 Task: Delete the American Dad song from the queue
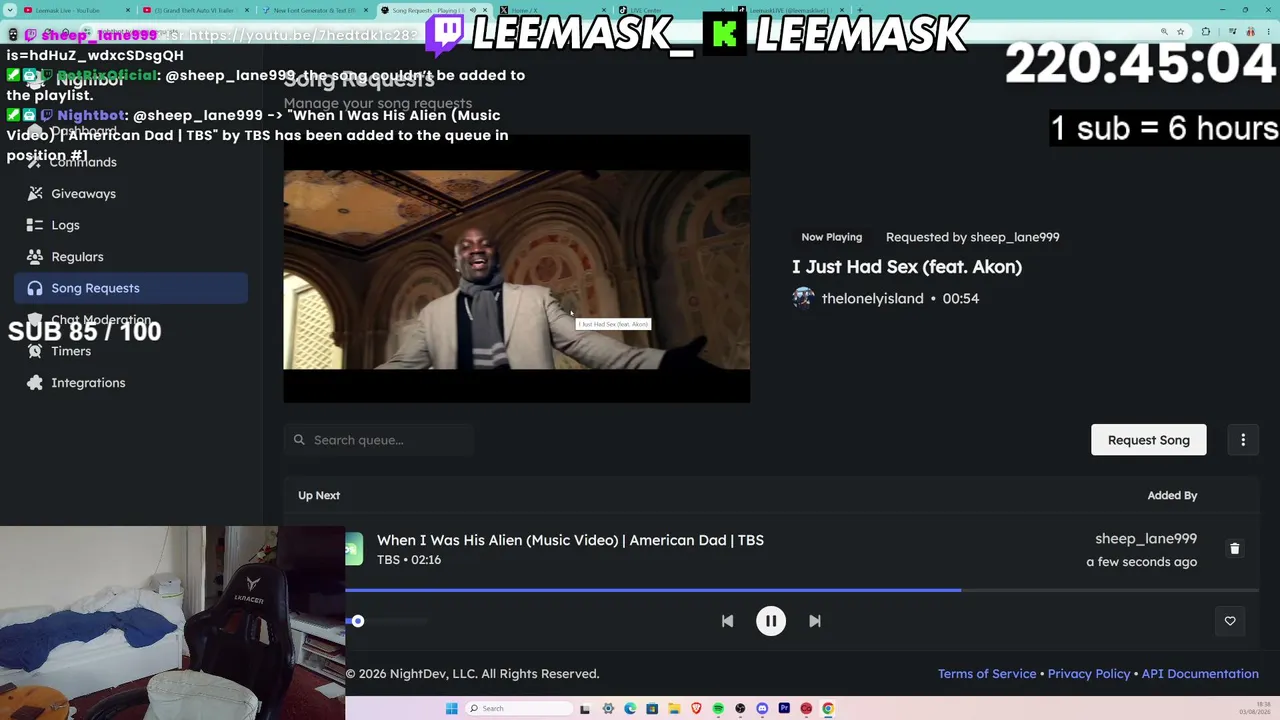tap(1234, 549)
